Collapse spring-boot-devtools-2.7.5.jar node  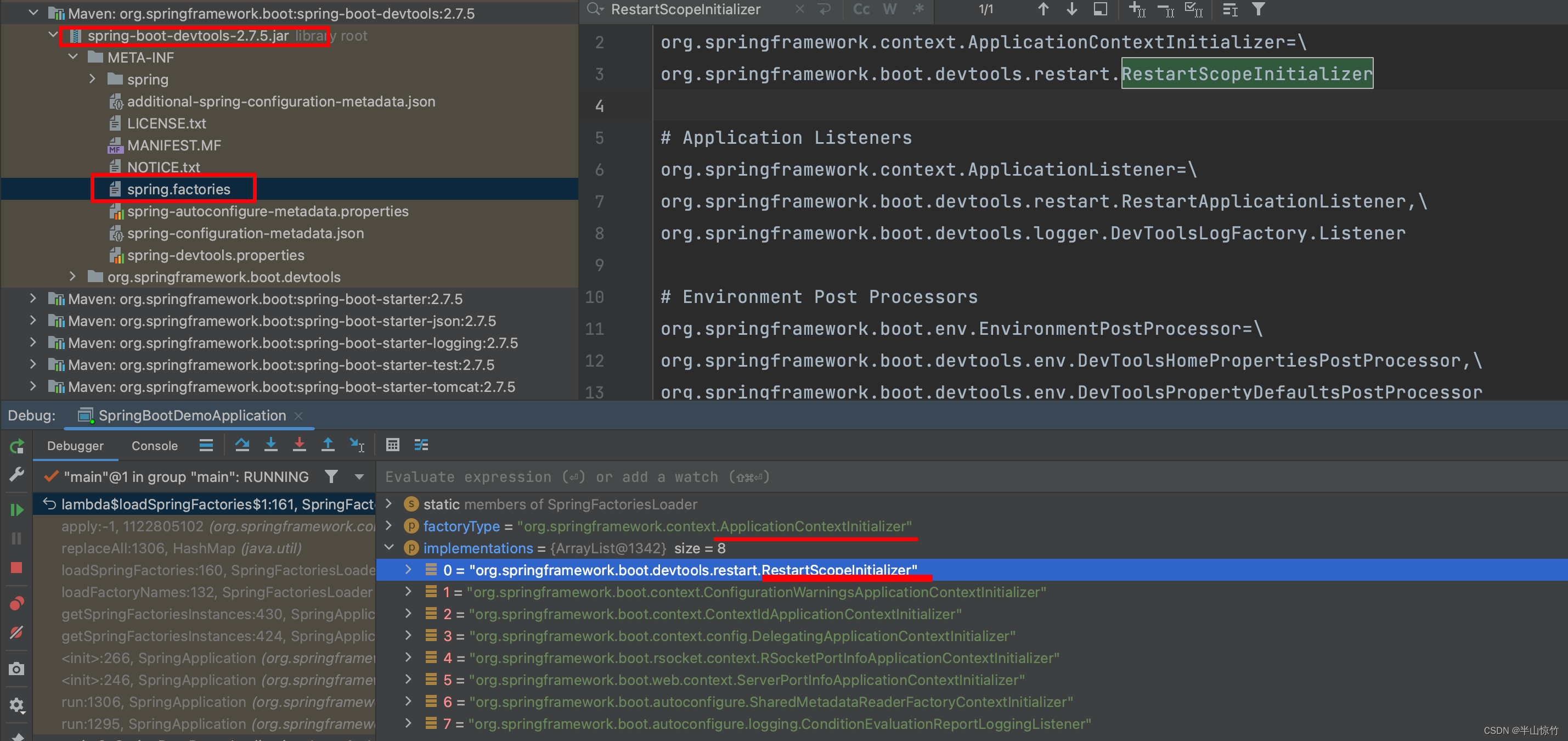(x=53, y=35)
